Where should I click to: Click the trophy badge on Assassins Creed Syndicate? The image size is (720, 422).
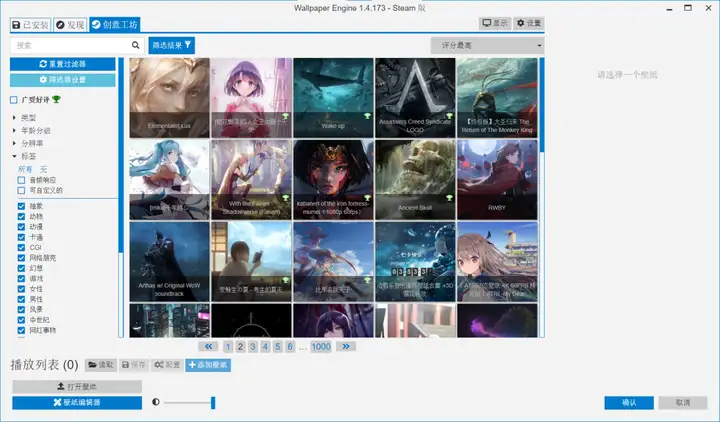(449, 116)
